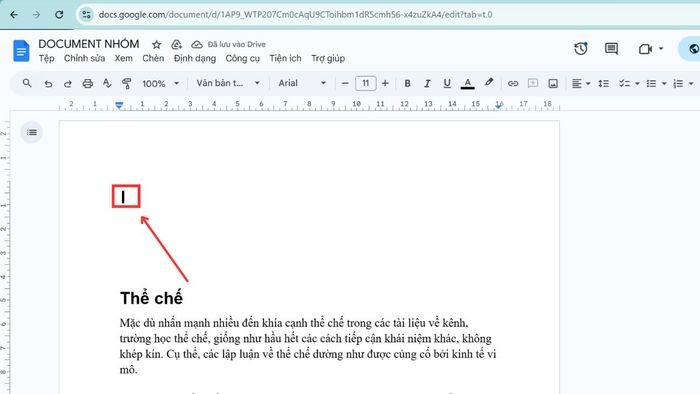Reload the page with refresh icon
This screenshot has height=394, width=700.
click(59, 15)
